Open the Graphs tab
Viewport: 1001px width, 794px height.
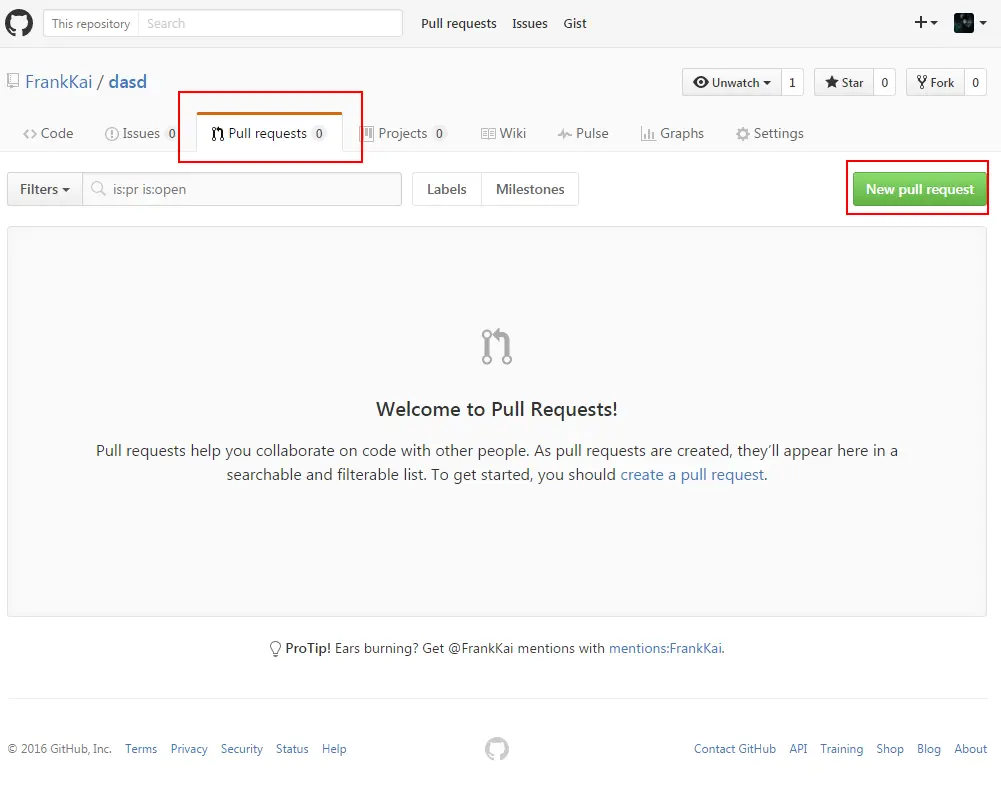[672, 133]
